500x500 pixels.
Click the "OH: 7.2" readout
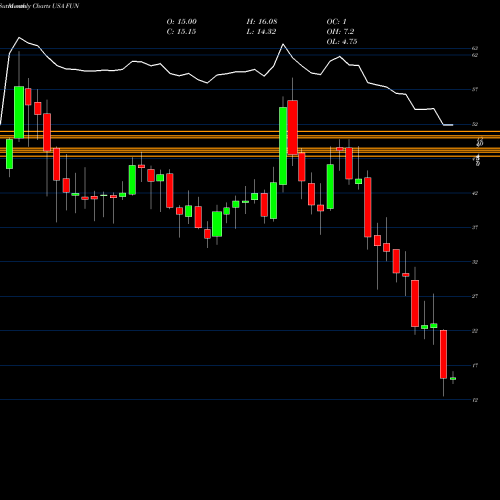[340, 32]
